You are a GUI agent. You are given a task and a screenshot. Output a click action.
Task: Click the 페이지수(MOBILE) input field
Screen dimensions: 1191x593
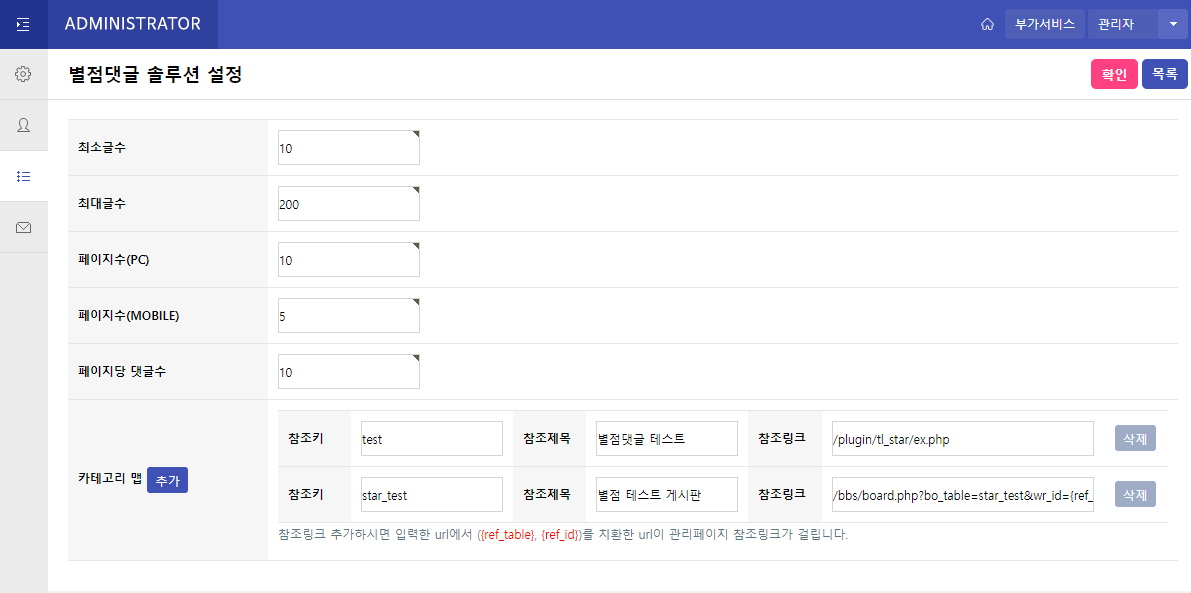click(348, 316)
